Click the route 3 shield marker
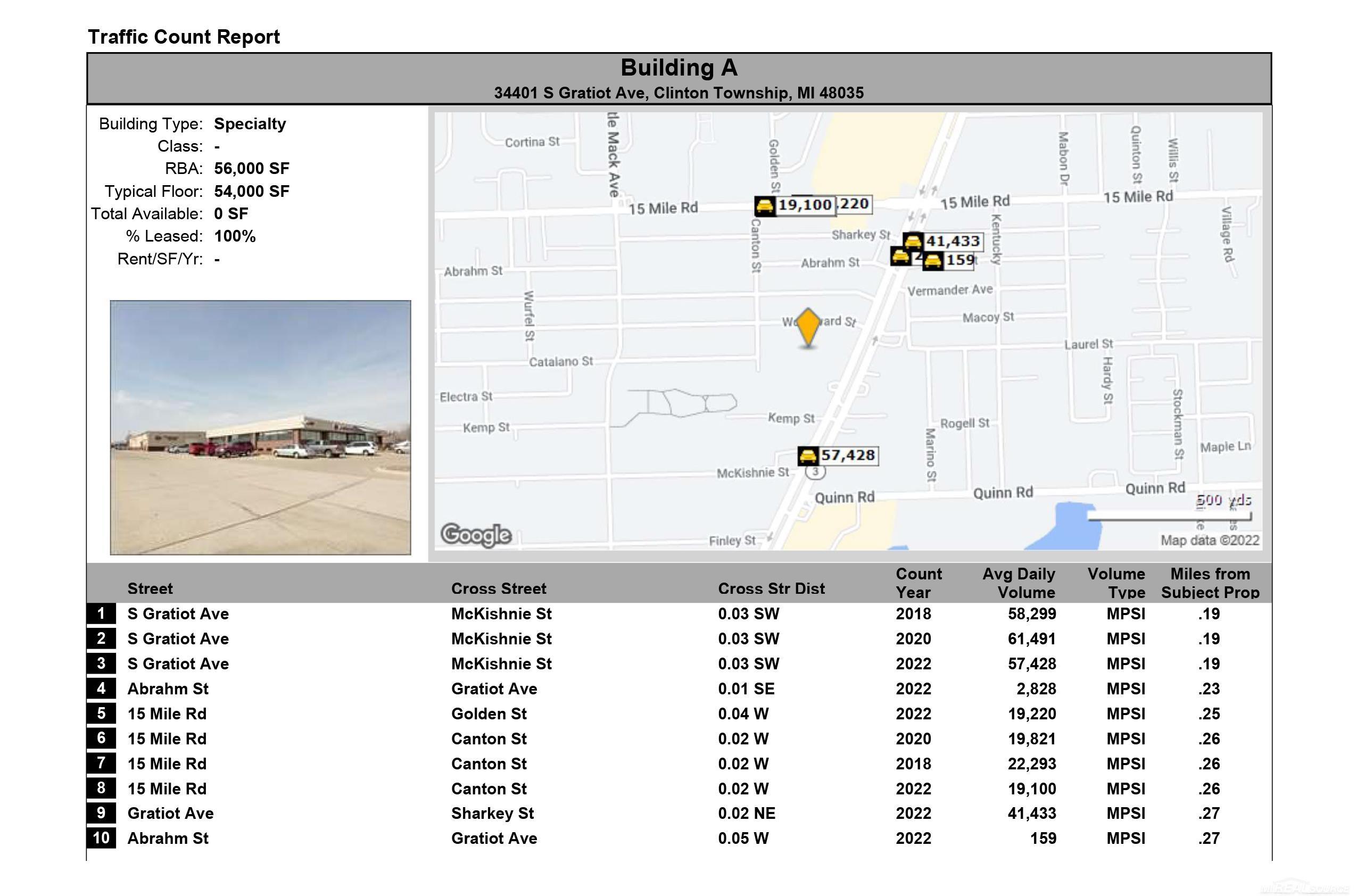This screenshot has height=896, width=1357. (815, 471)
